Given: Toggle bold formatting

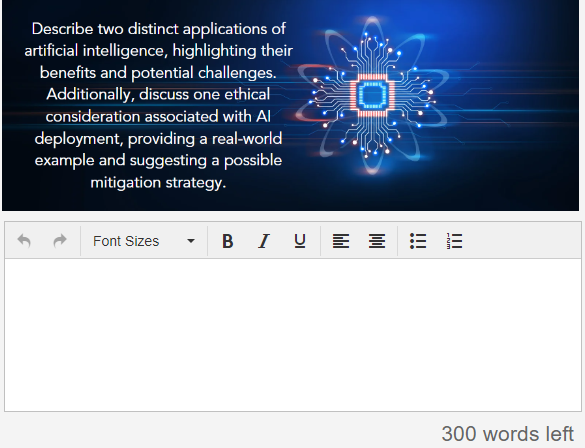Looking at the screenshot, I should point(228,241).
